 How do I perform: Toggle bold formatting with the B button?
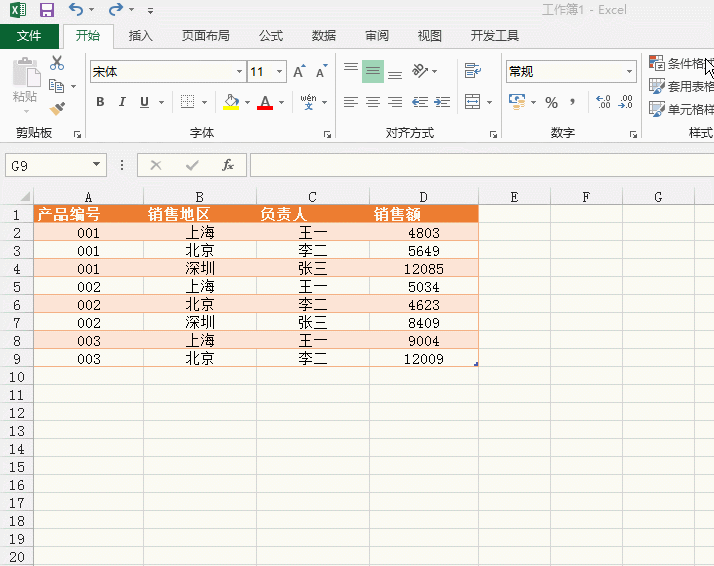(x=100, y=102)
